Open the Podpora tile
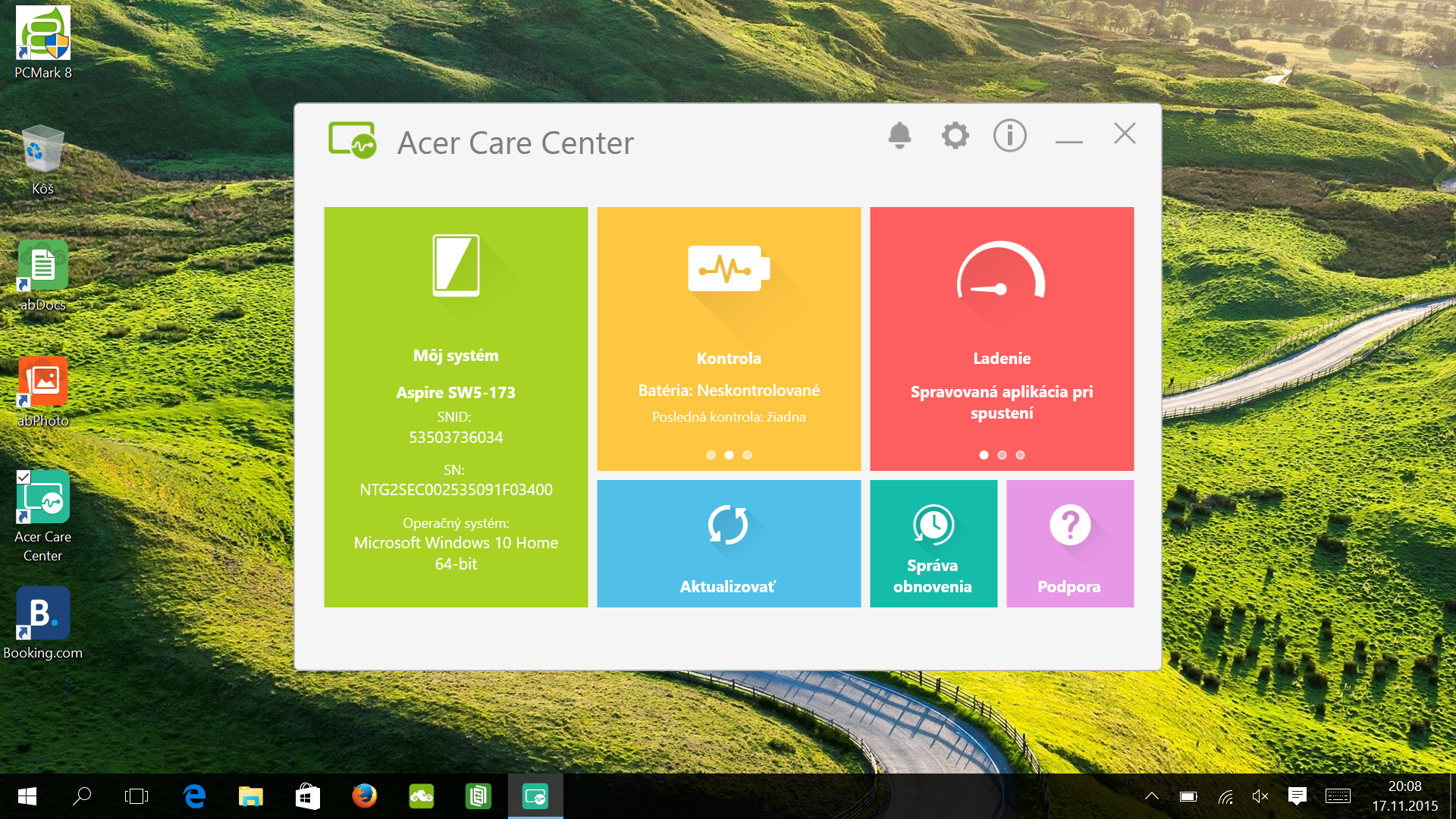1456x819 pixels. (1070, 543)
